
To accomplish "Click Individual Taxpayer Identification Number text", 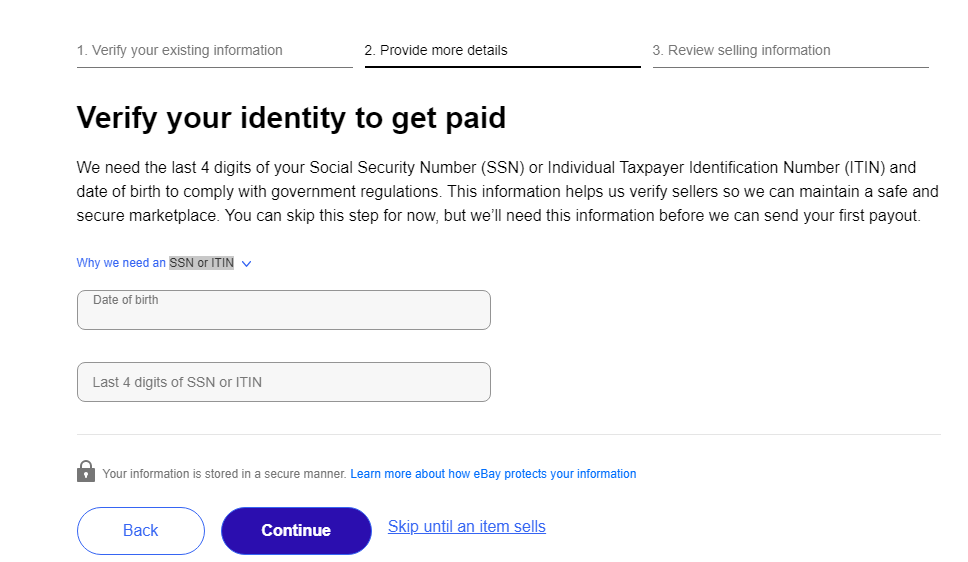I will coord(694,167).
